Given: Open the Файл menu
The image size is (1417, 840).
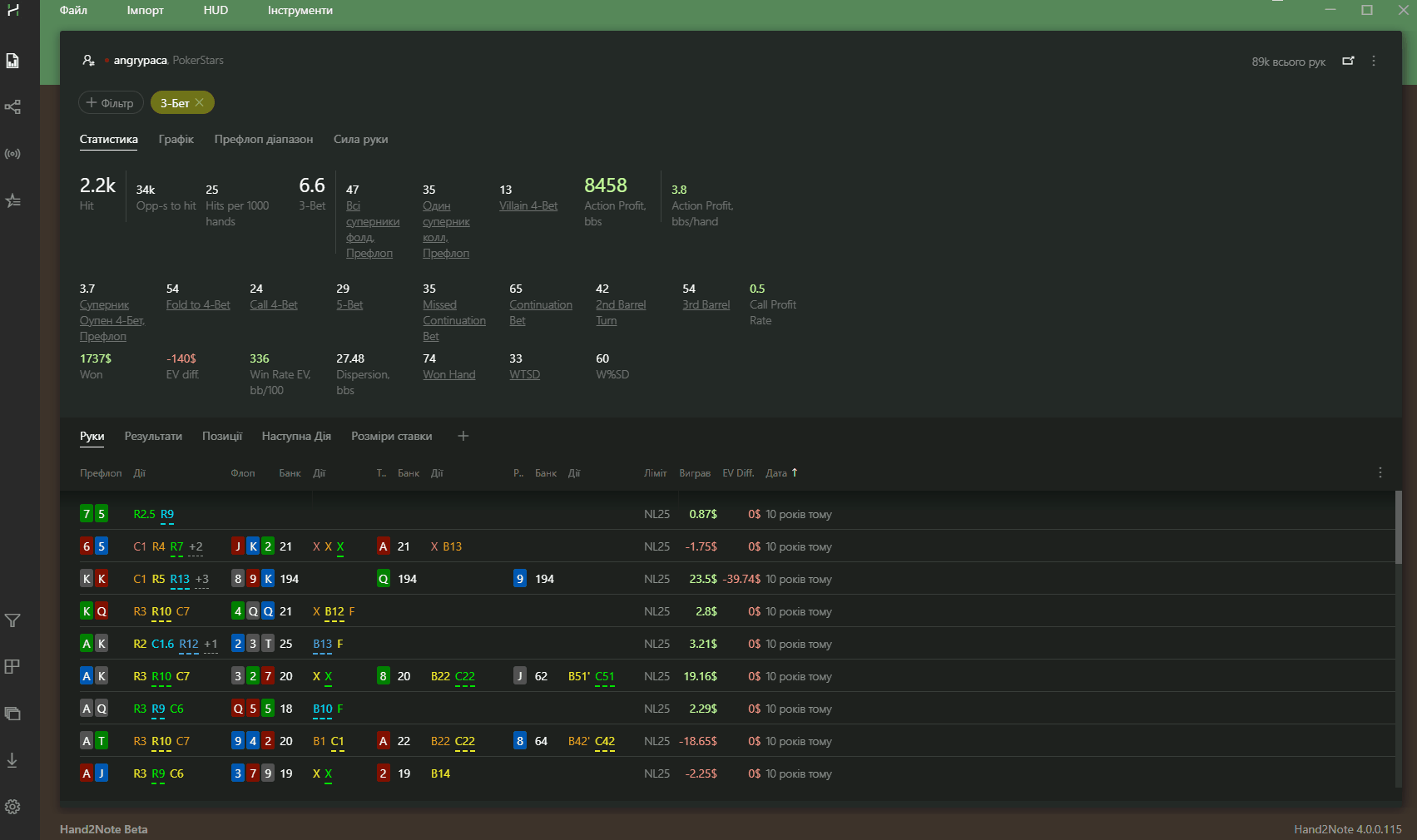Looking at the screenshot, I should coord(73,10).
